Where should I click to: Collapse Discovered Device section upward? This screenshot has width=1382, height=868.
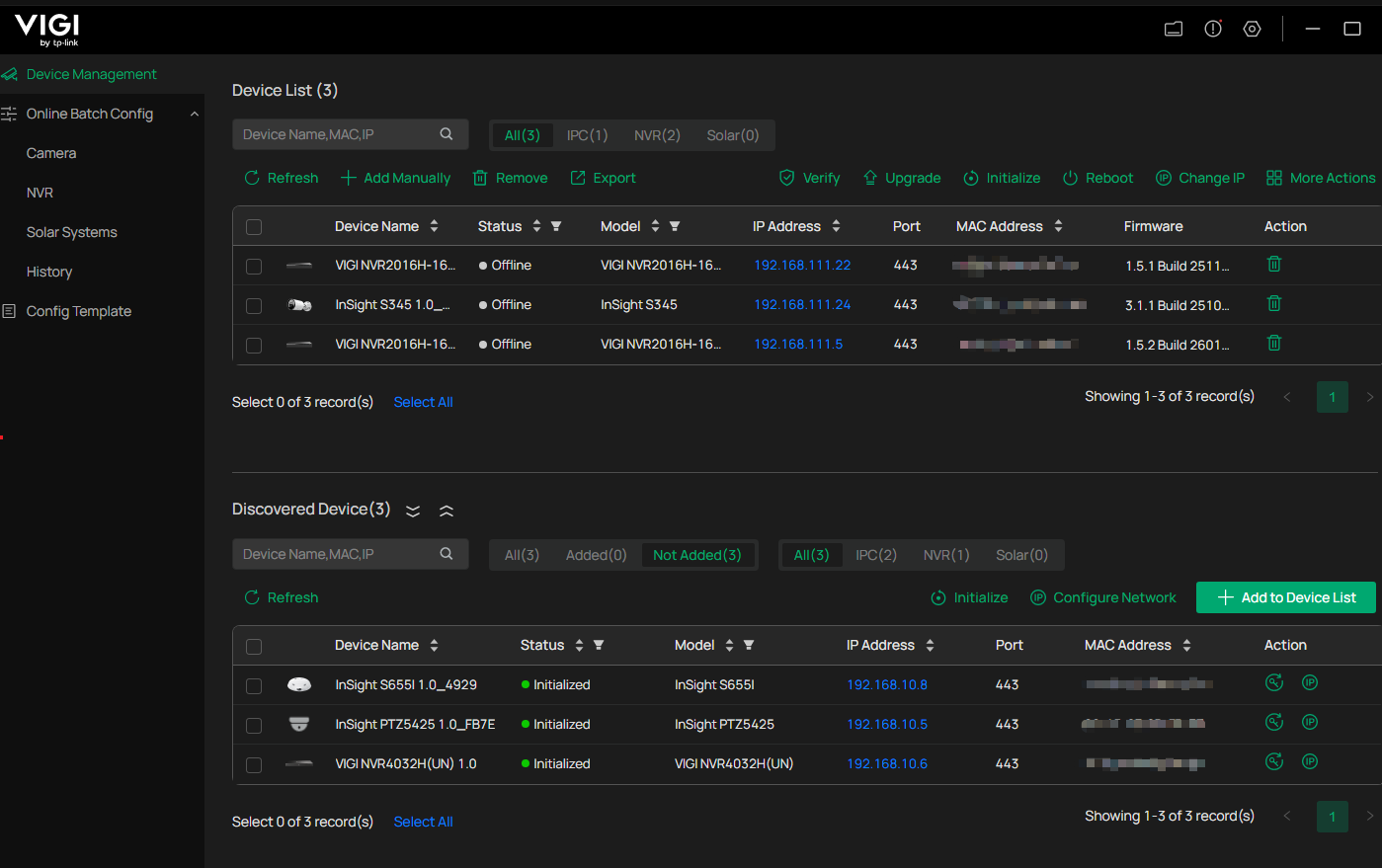click(447, 511)
